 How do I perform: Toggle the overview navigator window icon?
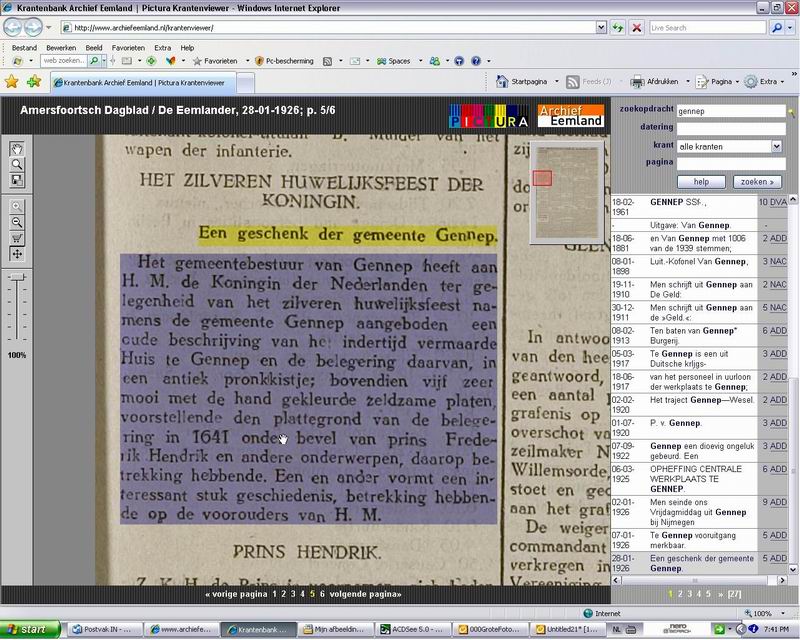17,180
